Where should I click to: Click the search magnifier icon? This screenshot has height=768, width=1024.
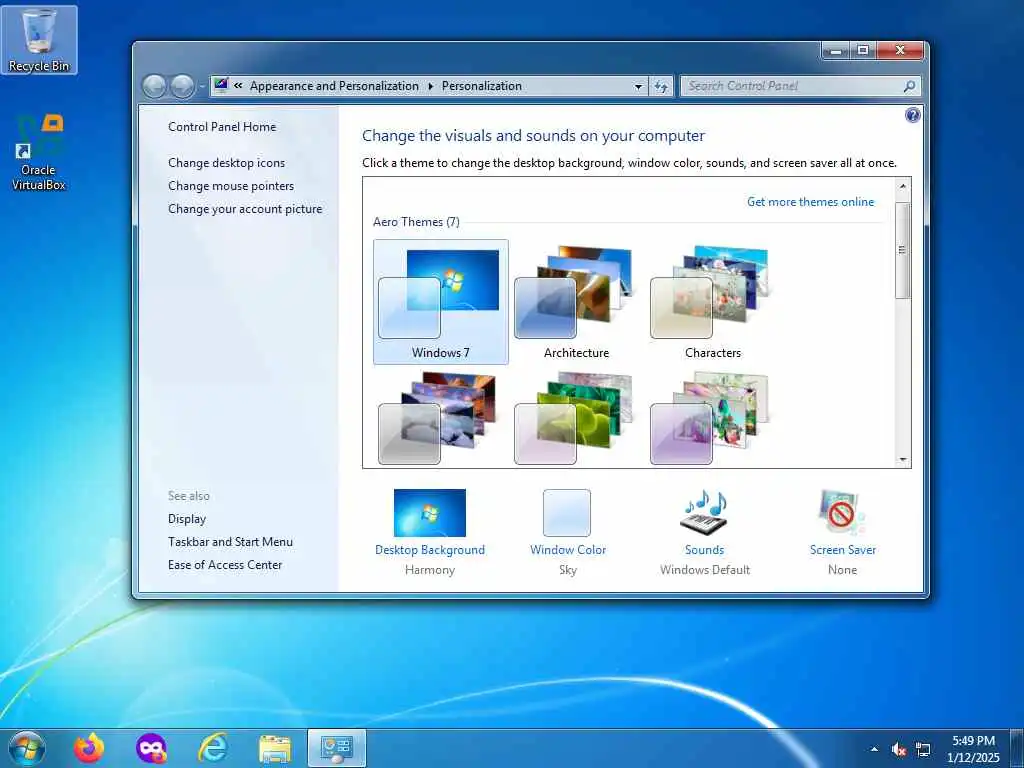[909, 86]
